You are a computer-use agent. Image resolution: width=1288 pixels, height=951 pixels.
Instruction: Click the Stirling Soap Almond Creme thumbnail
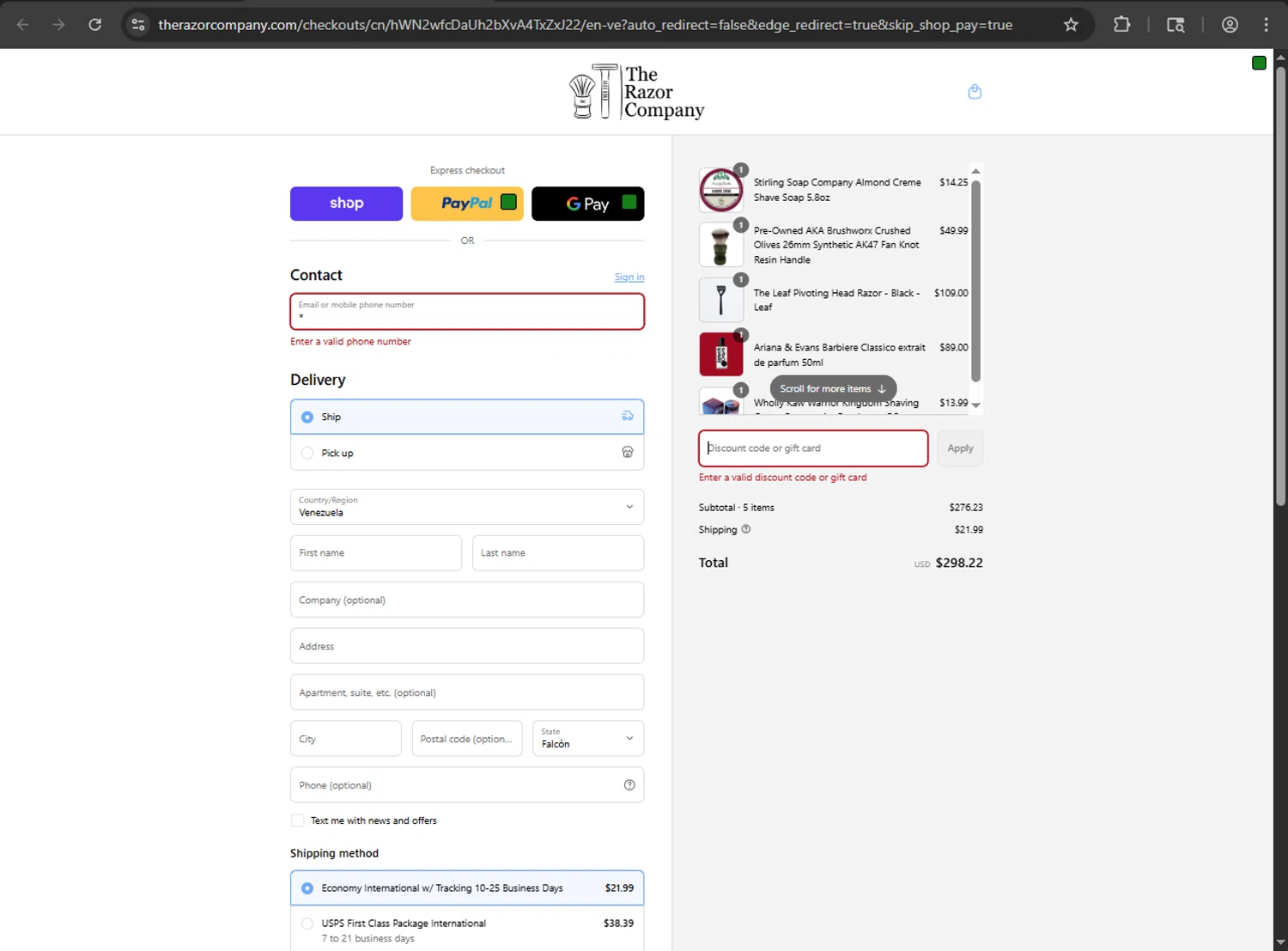[721, 190]
